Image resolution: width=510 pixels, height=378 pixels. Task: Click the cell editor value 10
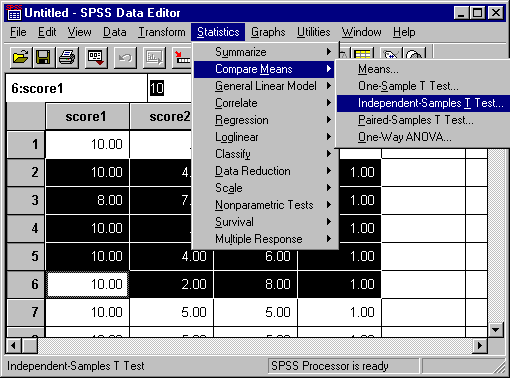pos(157,88)
